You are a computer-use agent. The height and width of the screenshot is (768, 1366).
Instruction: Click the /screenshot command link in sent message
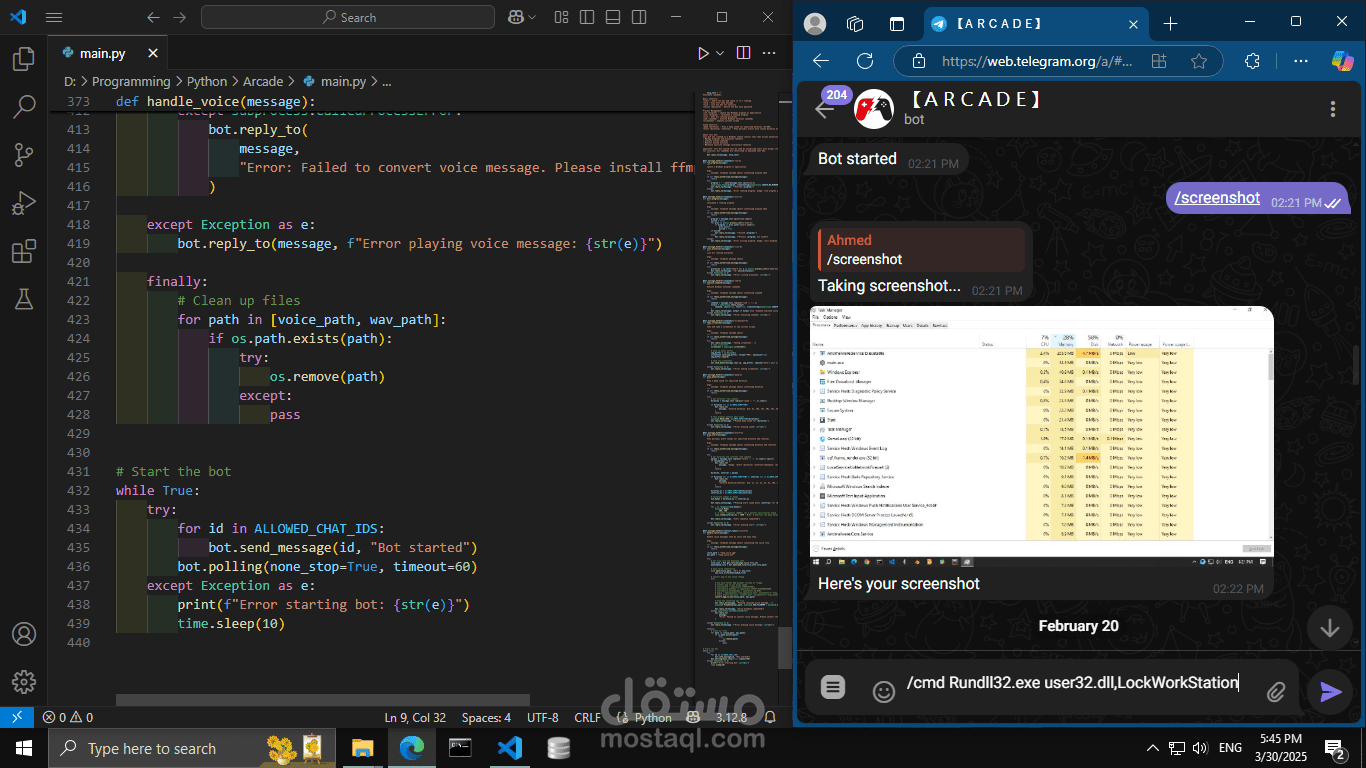[x=1217, y=198]
